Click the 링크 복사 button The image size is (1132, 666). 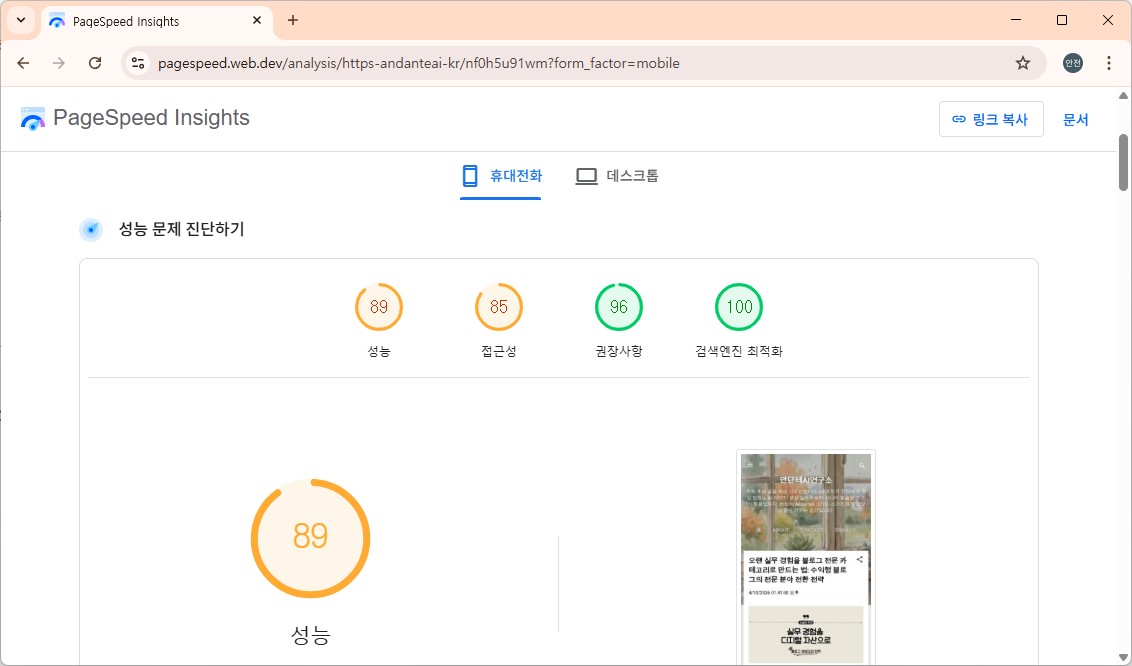(x=991, y=118)
